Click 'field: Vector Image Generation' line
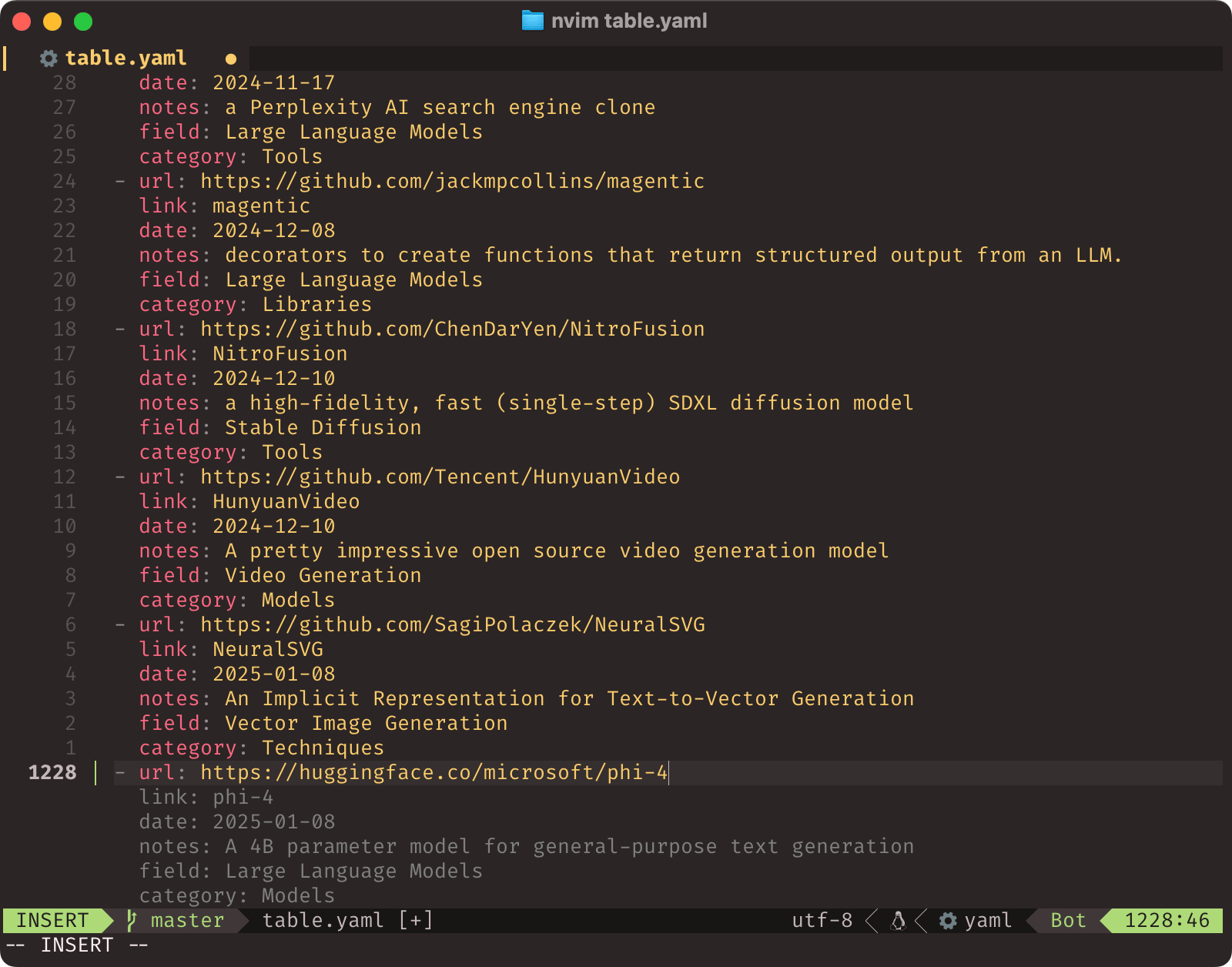1232x967 pixels. [x=323, y=723]
